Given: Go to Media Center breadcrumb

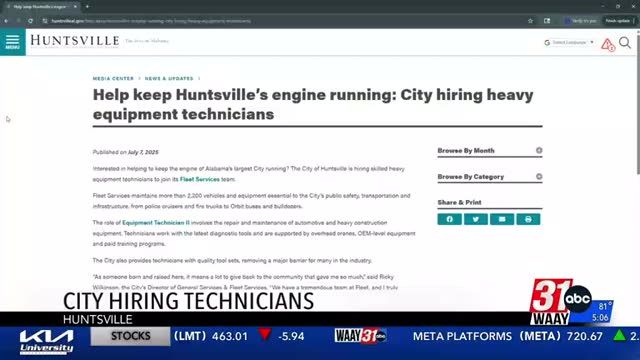Looking at the screenshot, I should (113, 78).
